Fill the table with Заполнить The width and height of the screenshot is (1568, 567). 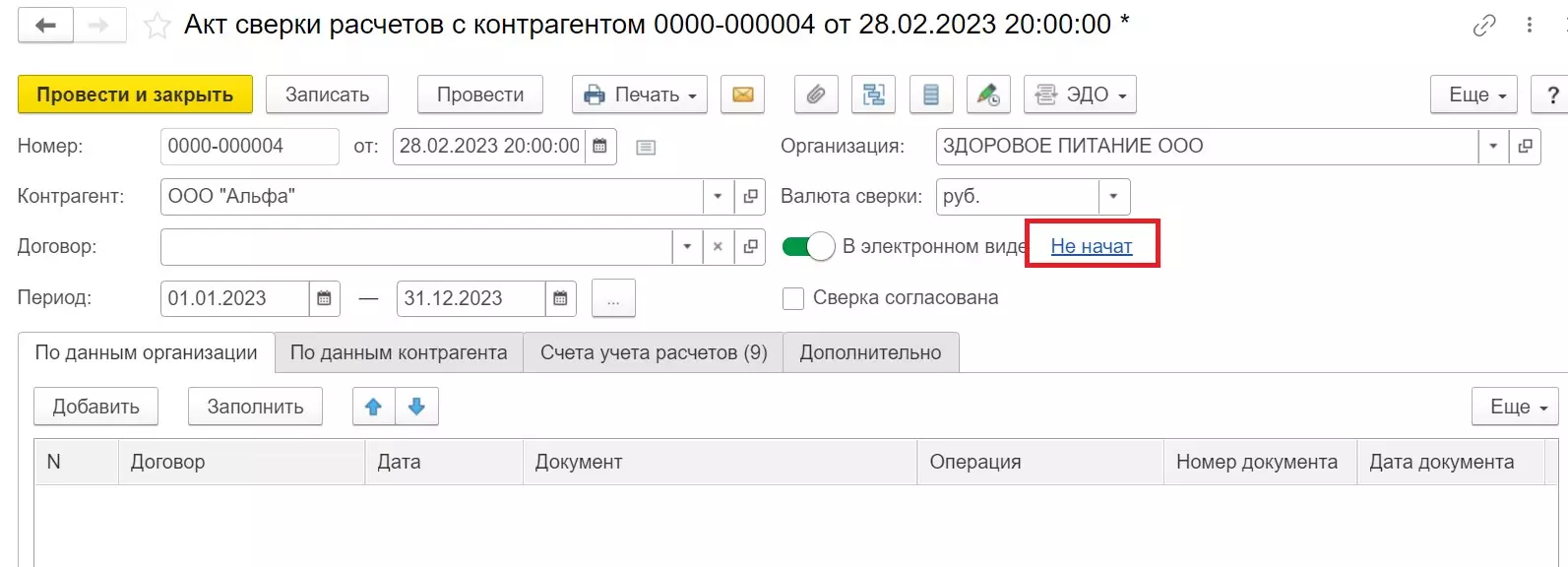tap(255, 407)
